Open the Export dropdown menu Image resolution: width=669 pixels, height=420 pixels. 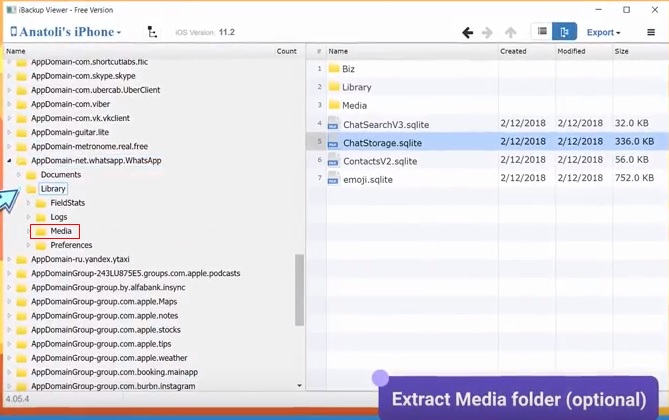[x=603, y=32]
